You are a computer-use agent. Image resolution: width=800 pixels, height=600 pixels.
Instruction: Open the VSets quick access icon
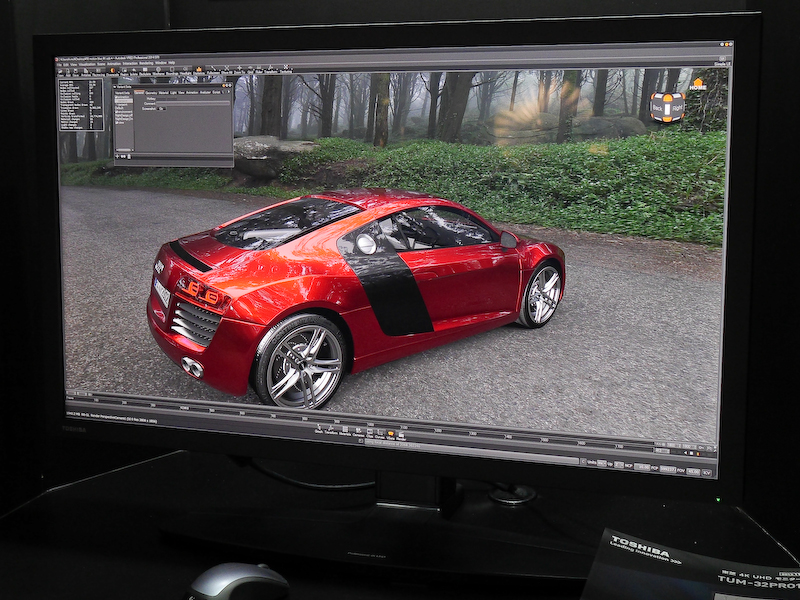click(x=390, y=435)
